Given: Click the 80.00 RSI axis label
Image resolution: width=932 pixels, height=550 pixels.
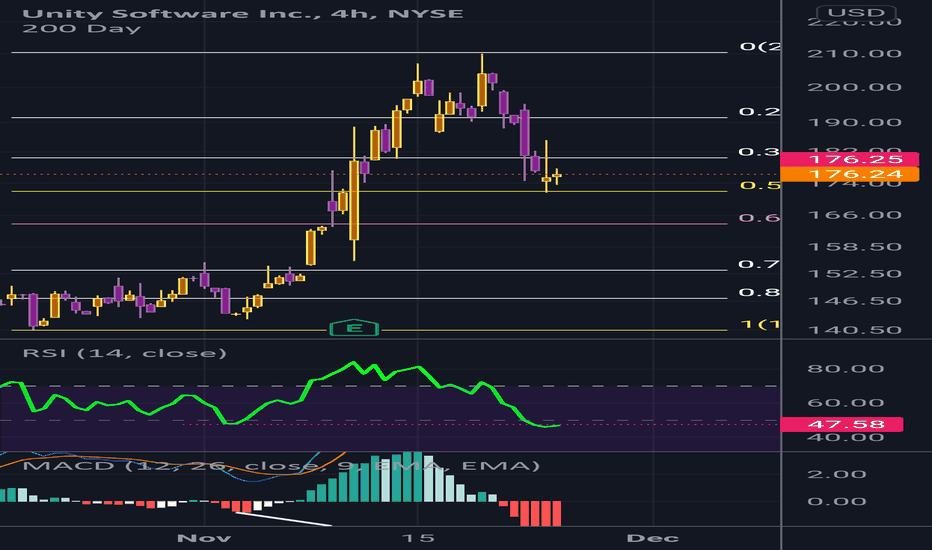Looking at the screenshot, I should [x=845, y=369].
